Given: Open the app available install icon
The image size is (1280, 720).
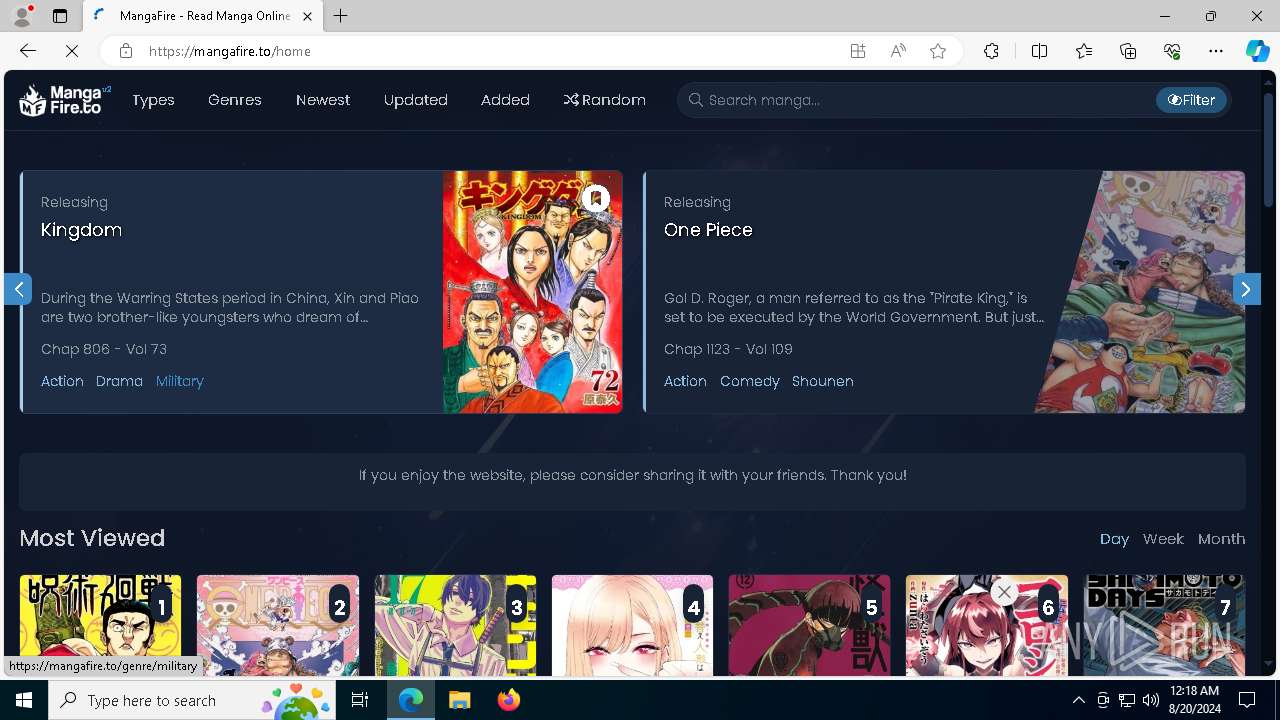Looking at the screenshot, I should coord(858,51).
